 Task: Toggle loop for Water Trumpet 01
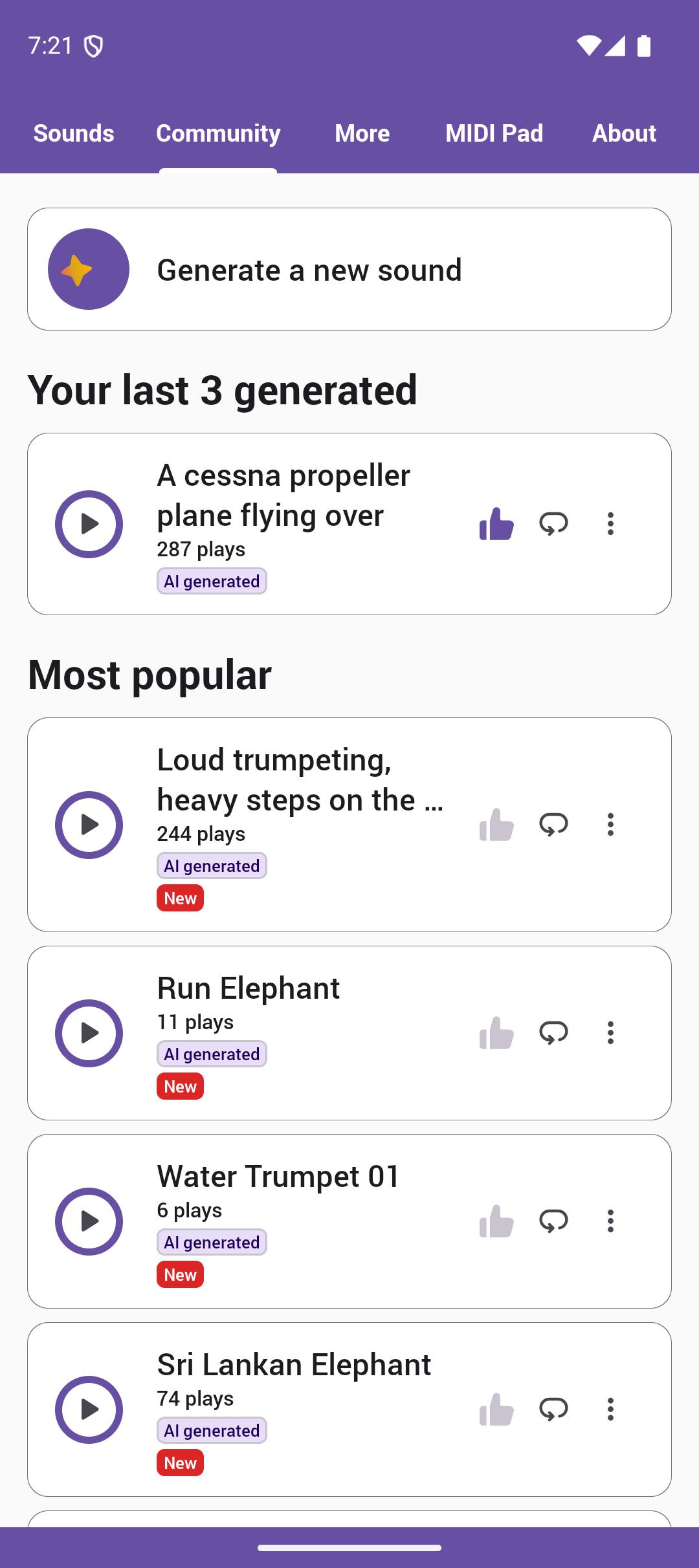click(x=553, y=1221)
